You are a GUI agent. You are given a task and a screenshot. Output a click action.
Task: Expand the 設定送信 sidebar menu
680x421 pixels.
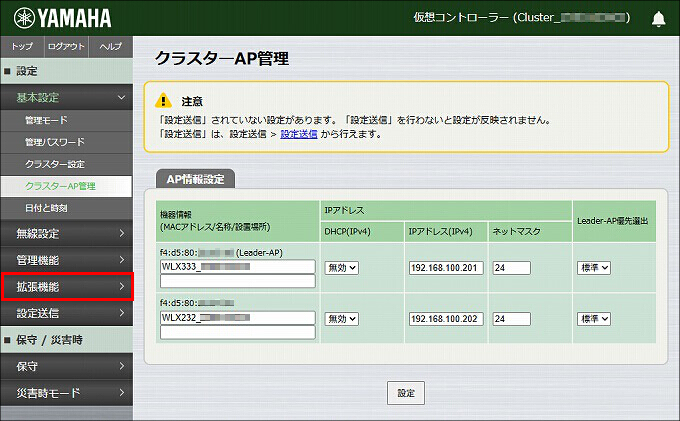(x=67, y=313)
